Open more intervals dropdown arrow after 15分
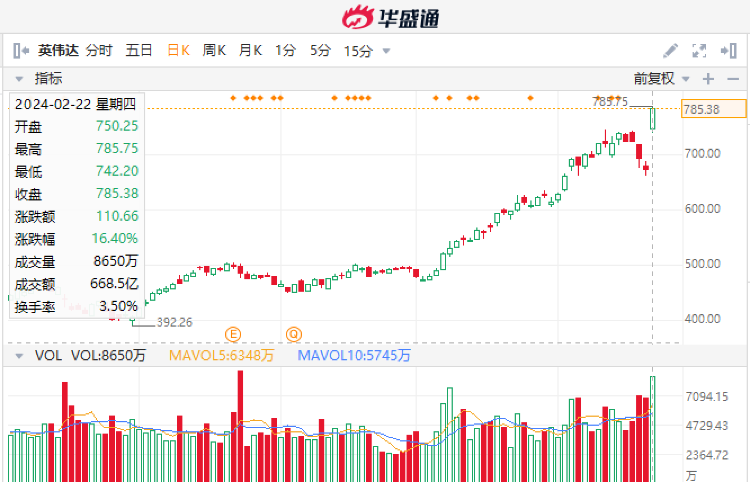750x482 pixels. click(386, 51)
